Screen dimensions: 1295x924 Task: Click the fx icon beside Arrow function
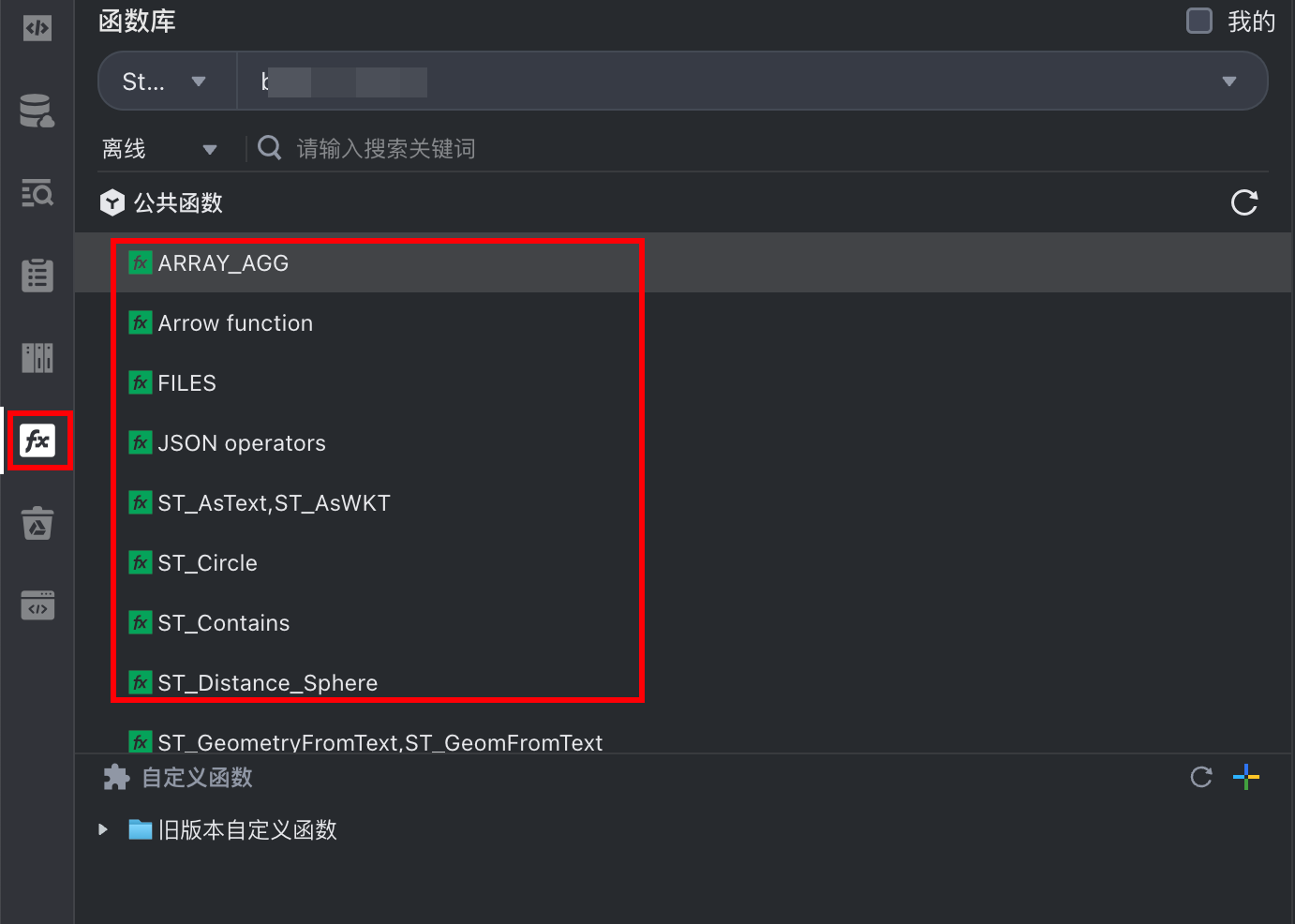point(141,323)
